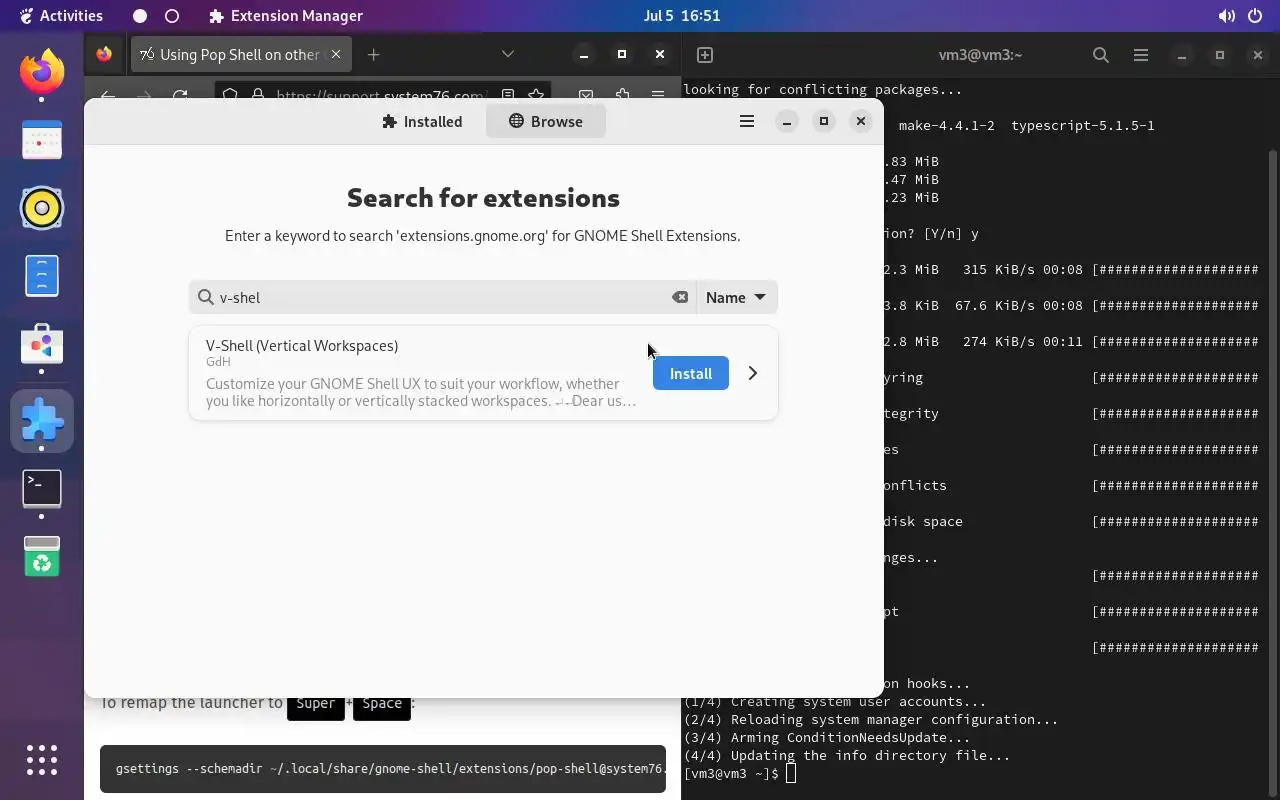
Task: Open a new Firefox tab
Action: click(x=373, y=54)
